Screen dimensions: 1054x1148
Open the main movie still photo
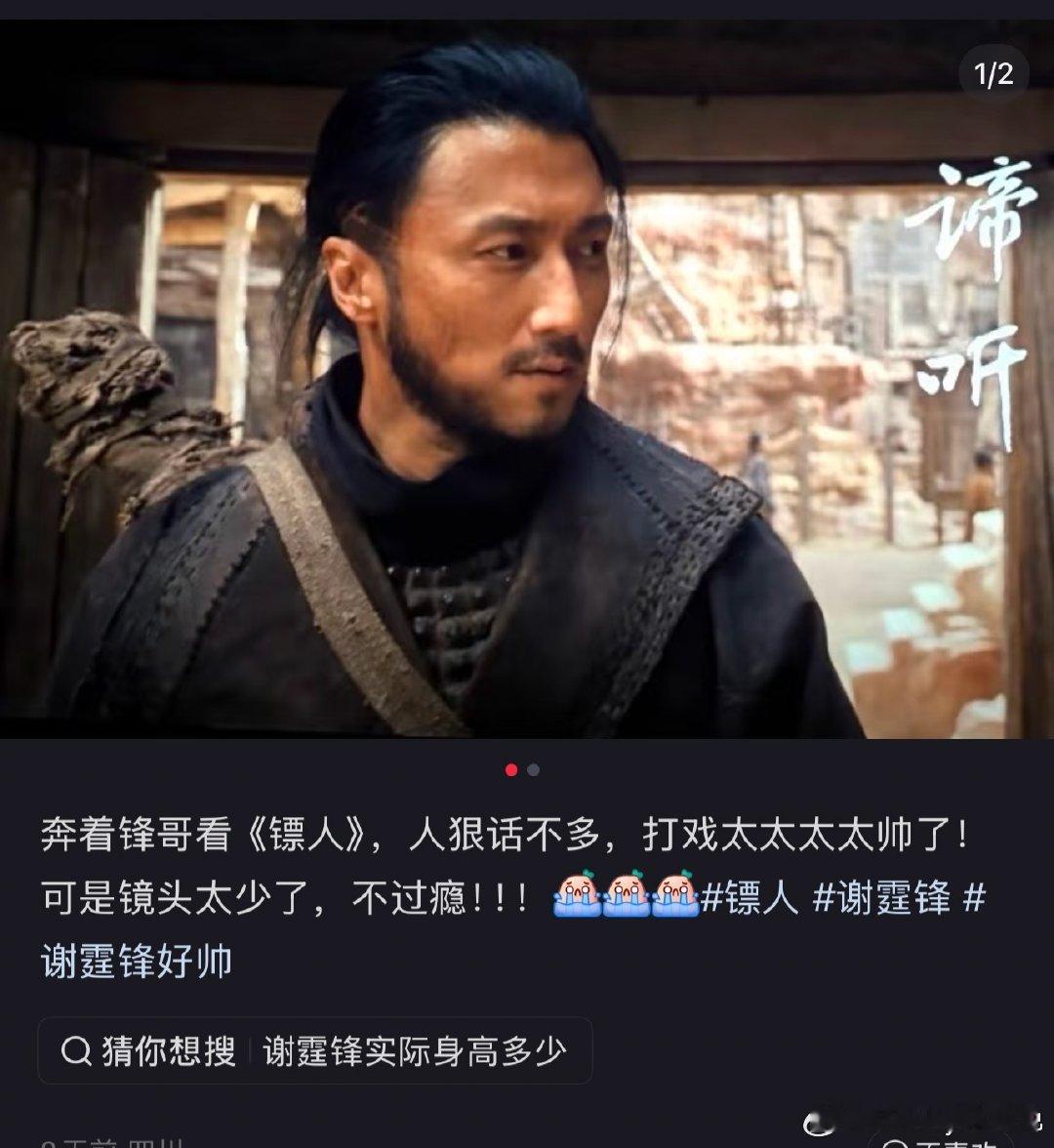[527, 379]
